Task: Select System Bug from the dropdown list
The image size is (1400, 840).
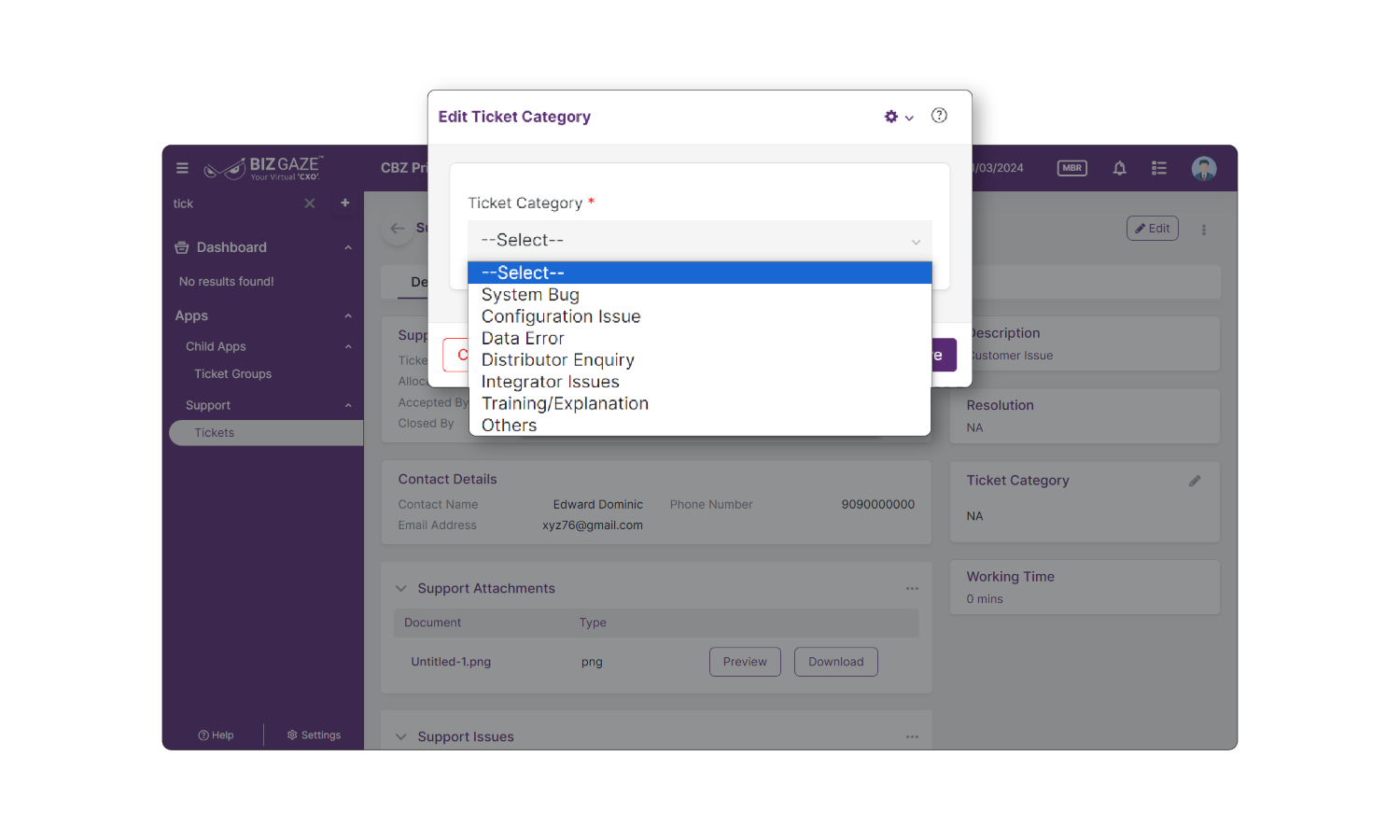Action: [x=530, y=295]
